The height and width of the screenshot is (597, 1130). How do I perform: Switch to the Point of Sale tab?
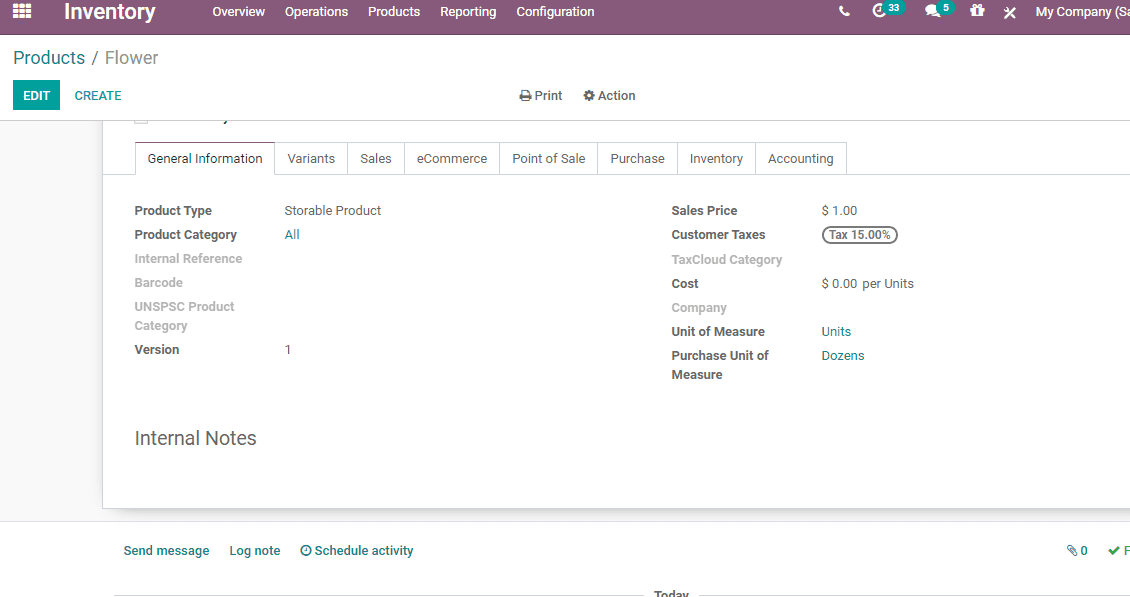[548, 159]
